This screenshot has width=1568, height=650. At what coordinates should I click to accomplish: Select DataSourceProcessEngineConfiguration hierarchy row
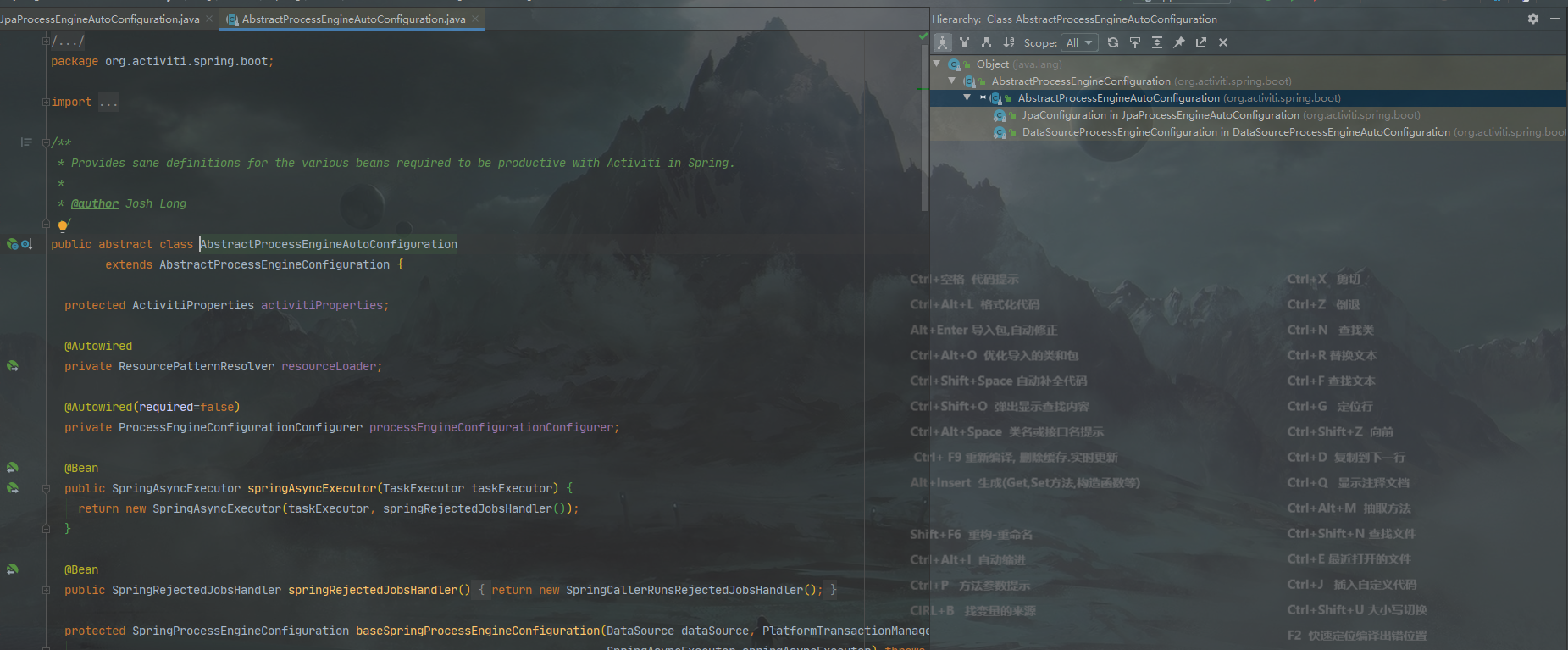pyautogui.click(x=1249, y=132)
